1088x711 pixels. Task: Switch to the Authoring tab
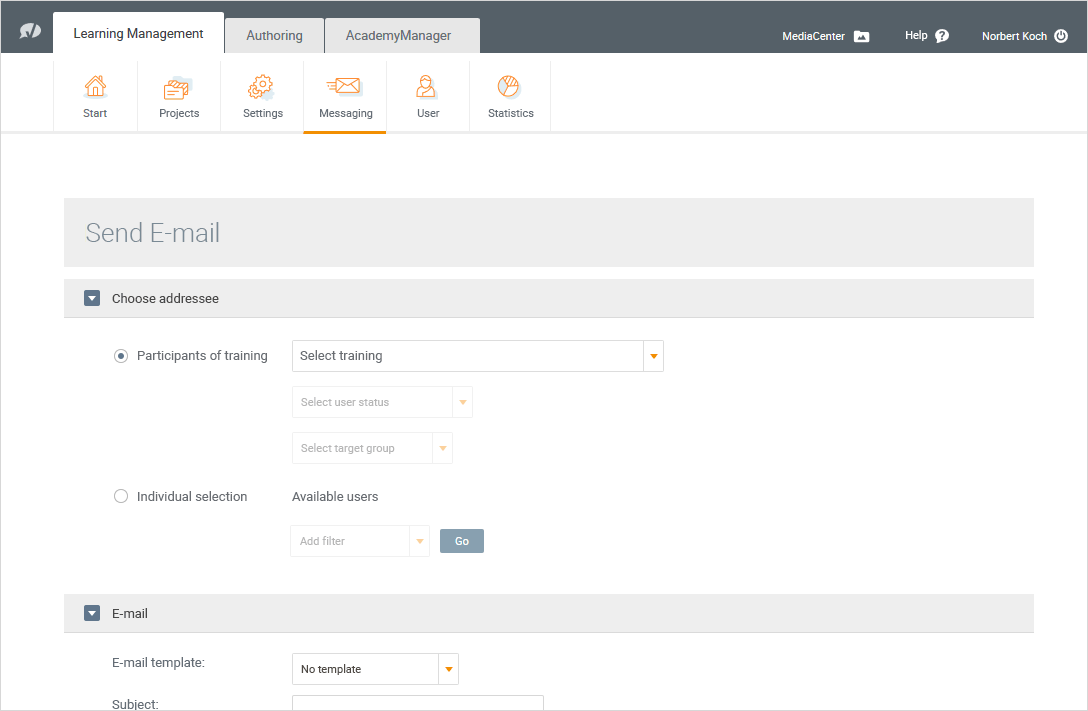274,35
